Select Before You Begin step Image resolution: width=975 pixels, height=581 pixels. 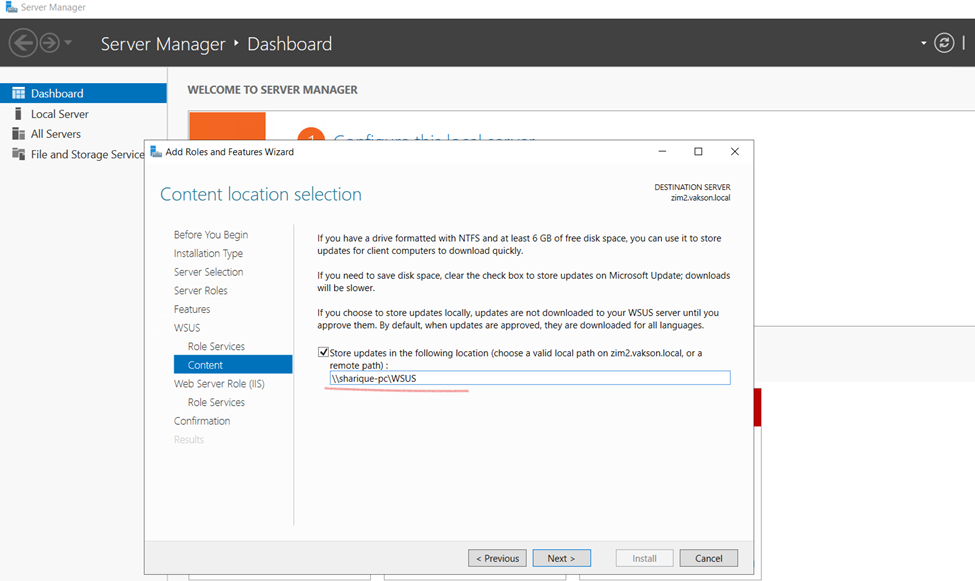click(x=210, y=235)
